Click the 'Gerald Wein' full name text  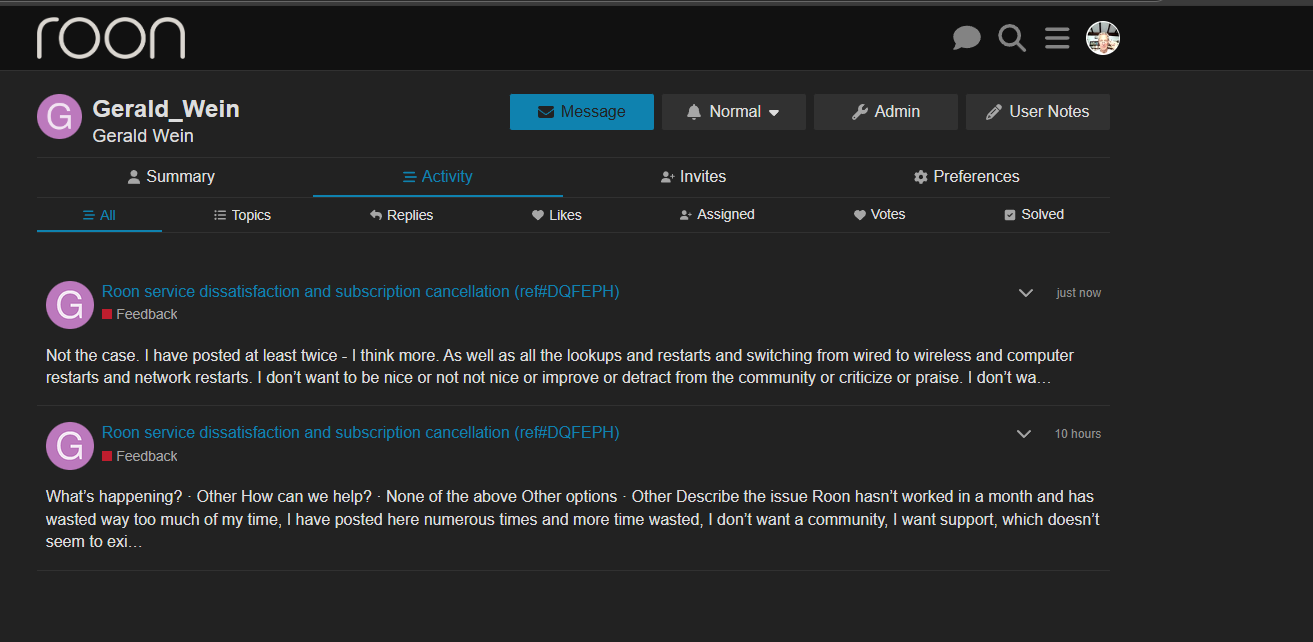coord(143,136)
